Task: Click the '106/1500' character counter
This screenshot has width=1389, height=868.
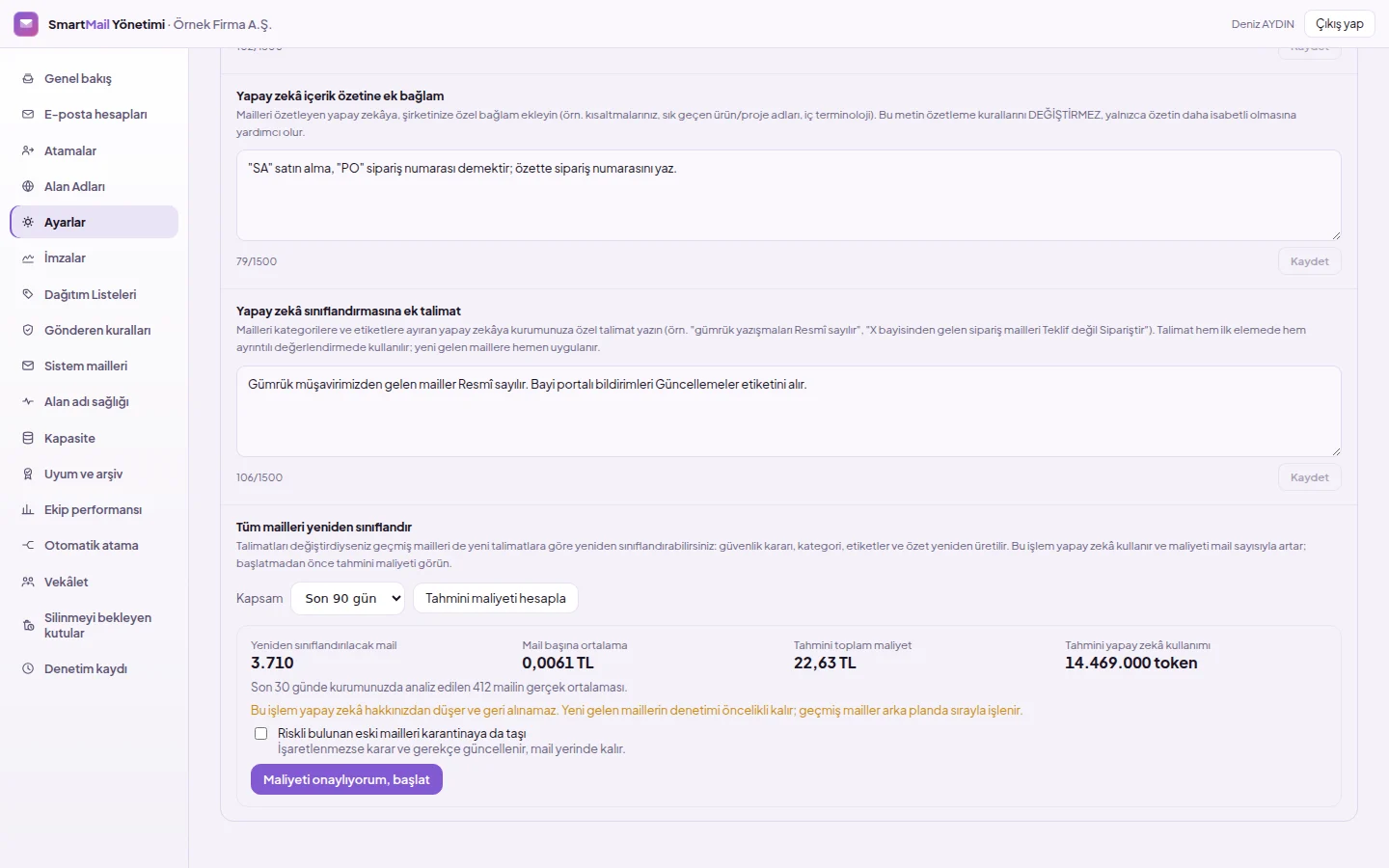Action: pos(259,478)
